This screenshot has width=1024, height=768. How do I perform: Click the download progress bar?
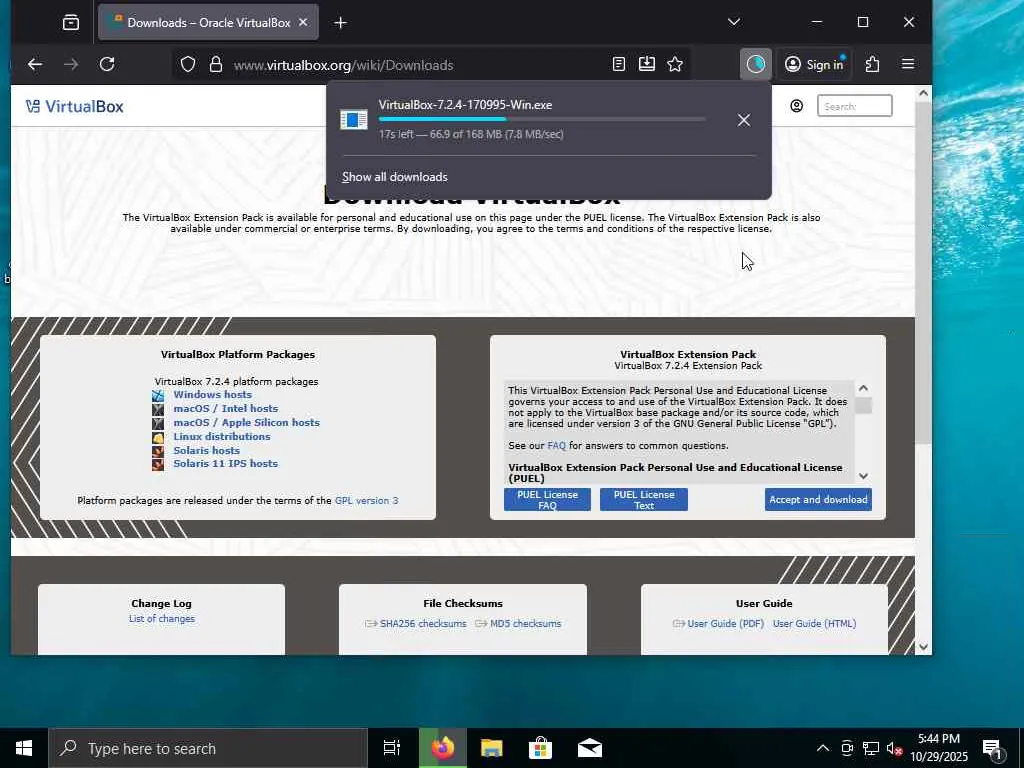click(542, 120)
